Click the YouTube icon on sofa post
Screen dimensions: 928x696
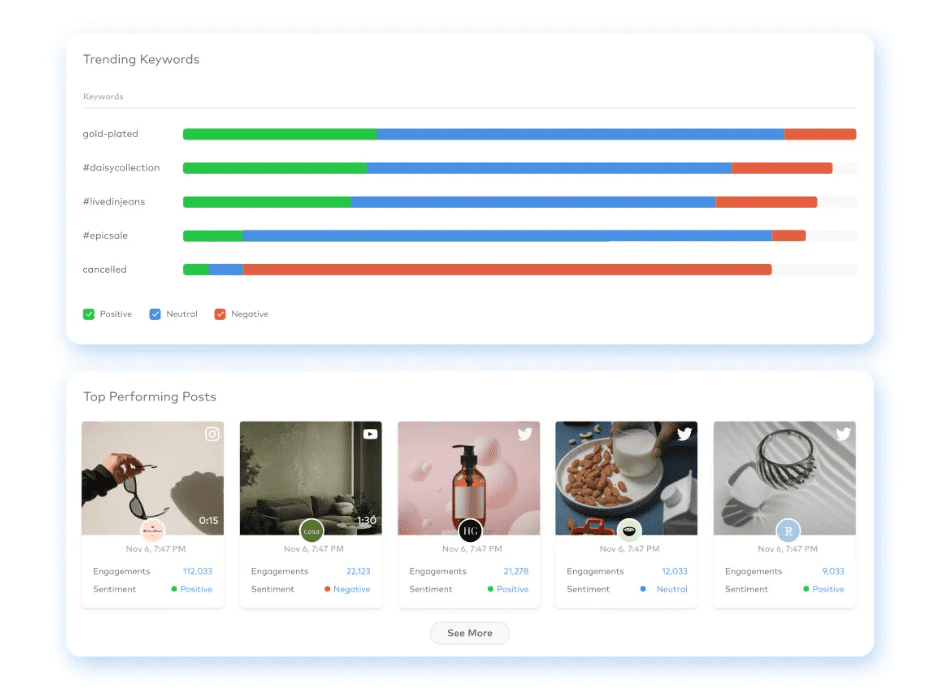[x=370, y=434]
